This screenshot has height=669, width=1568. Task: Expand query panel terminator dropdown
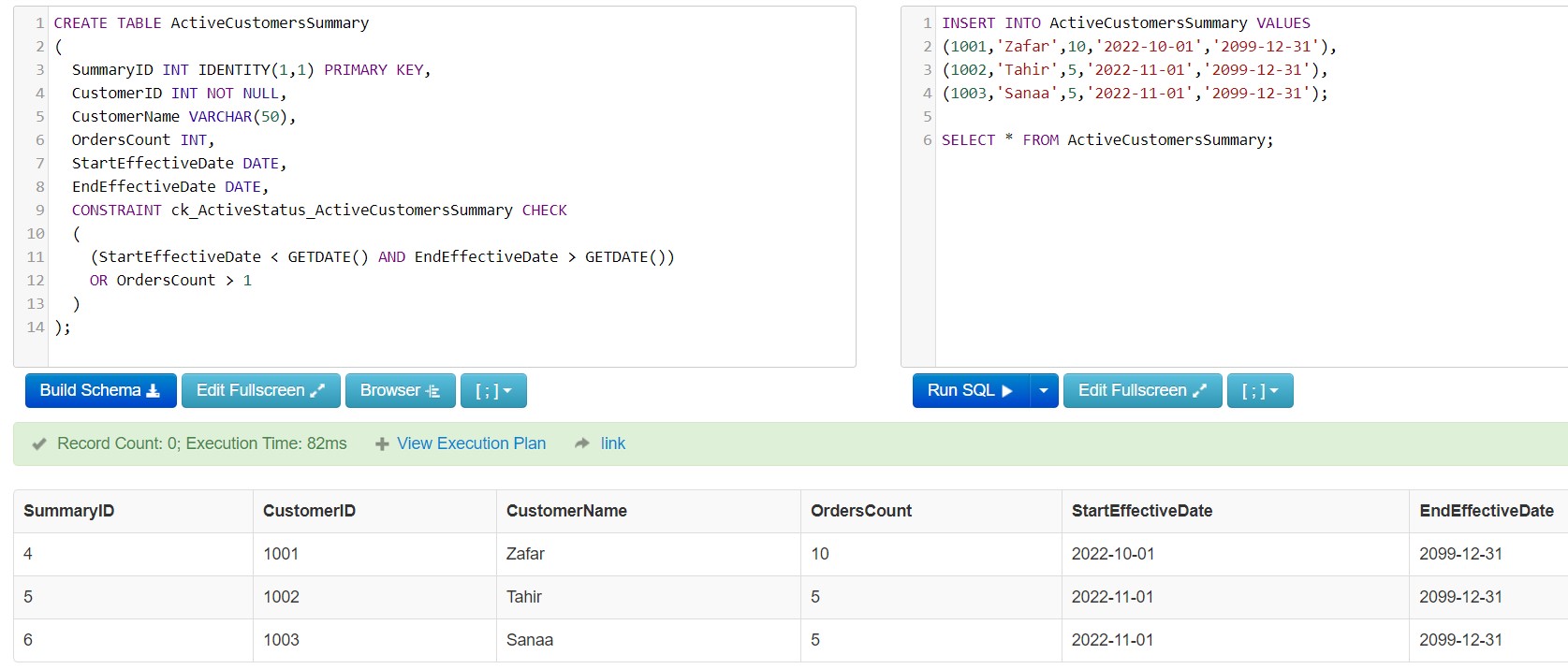(x=1260, y=390)
